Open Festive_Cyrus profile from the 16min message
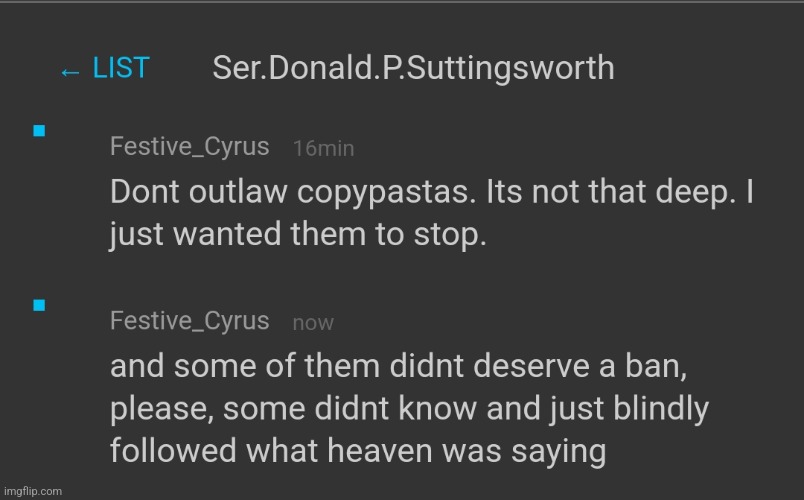 point(189,147)
